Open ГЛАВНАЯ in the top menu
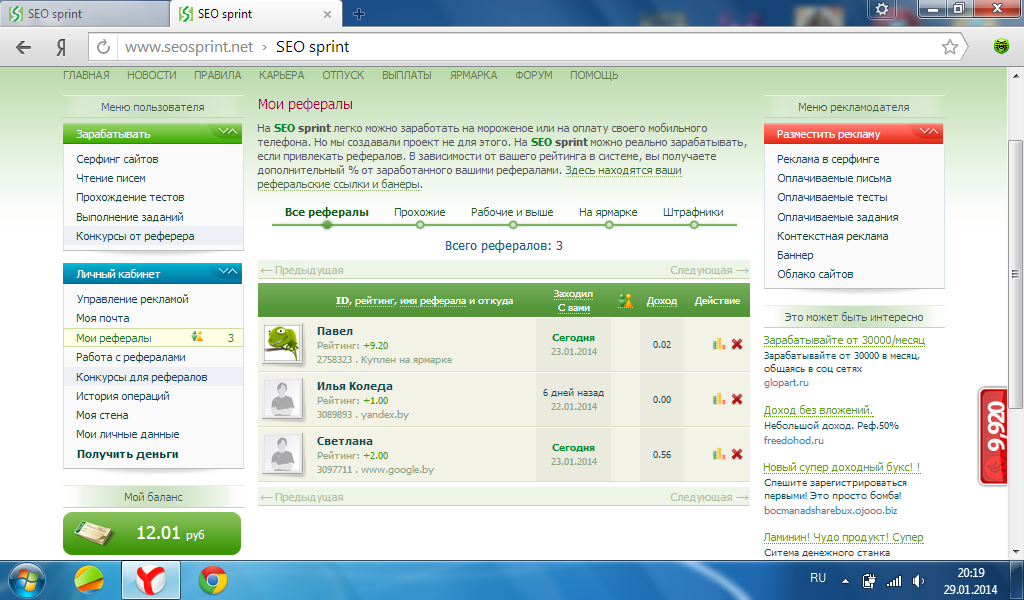Screen dimensions: 1024x600 pos(86,75)
